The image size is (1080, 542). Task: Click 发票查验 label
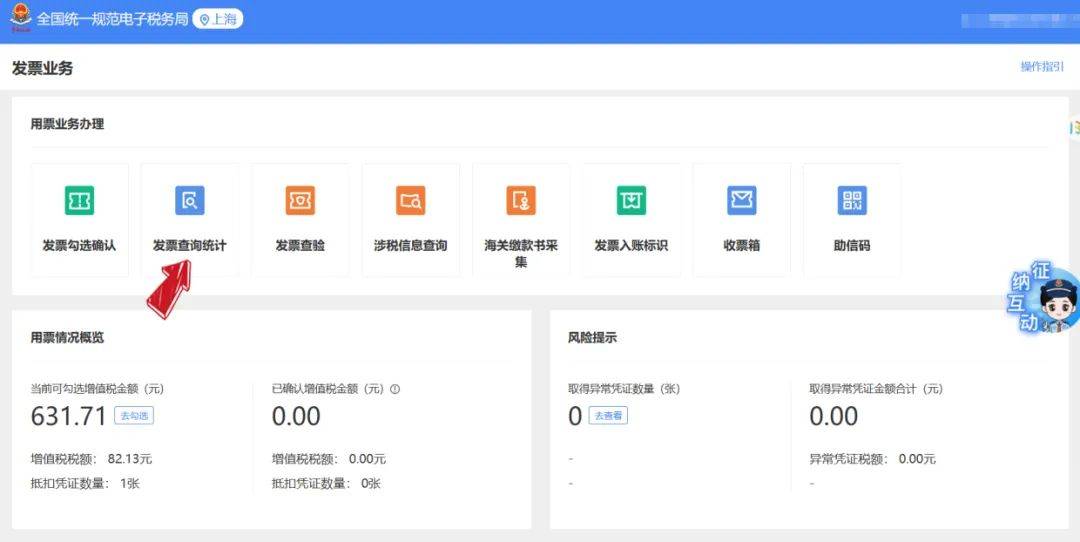[x=300, y=245]
